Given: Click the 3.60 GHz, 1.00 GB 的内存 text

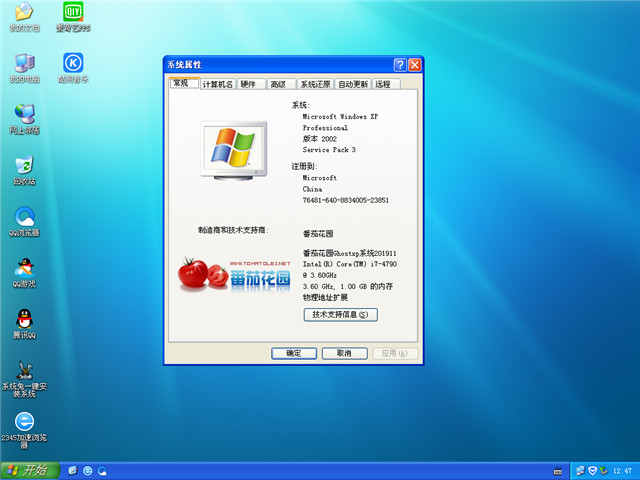Looking at the screenshot, I should click(348, 287).
